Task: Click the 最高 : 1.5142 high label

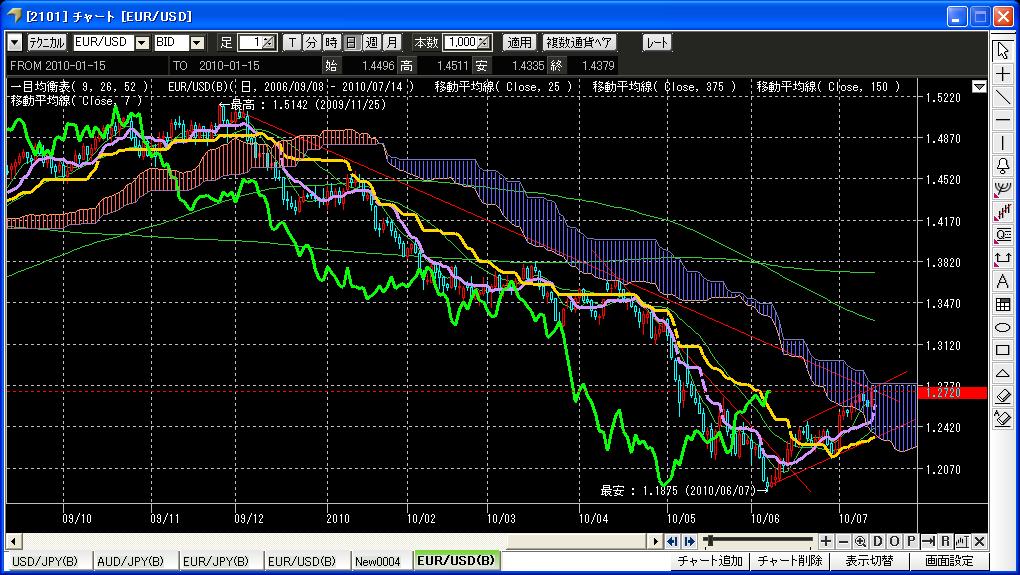Action: [304, 104]
